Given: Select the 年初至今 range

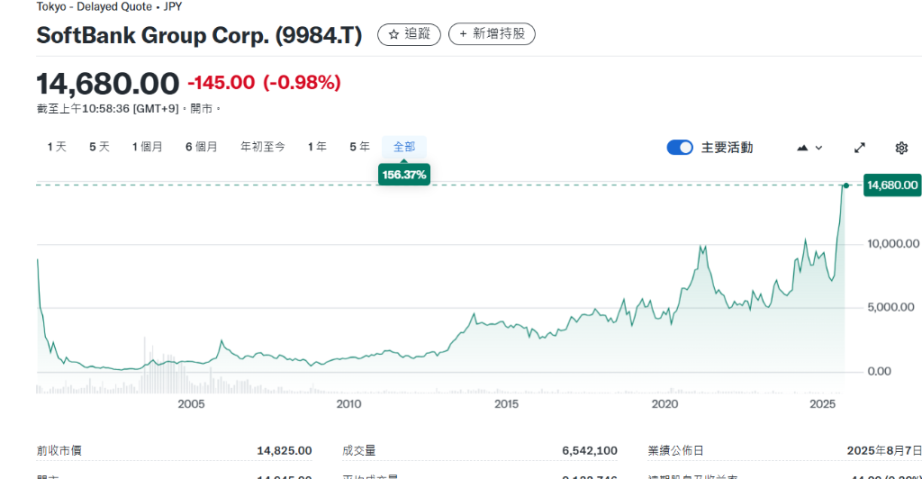Looking at the screenshot, I should pyautogui.click(x=262, y=147).
